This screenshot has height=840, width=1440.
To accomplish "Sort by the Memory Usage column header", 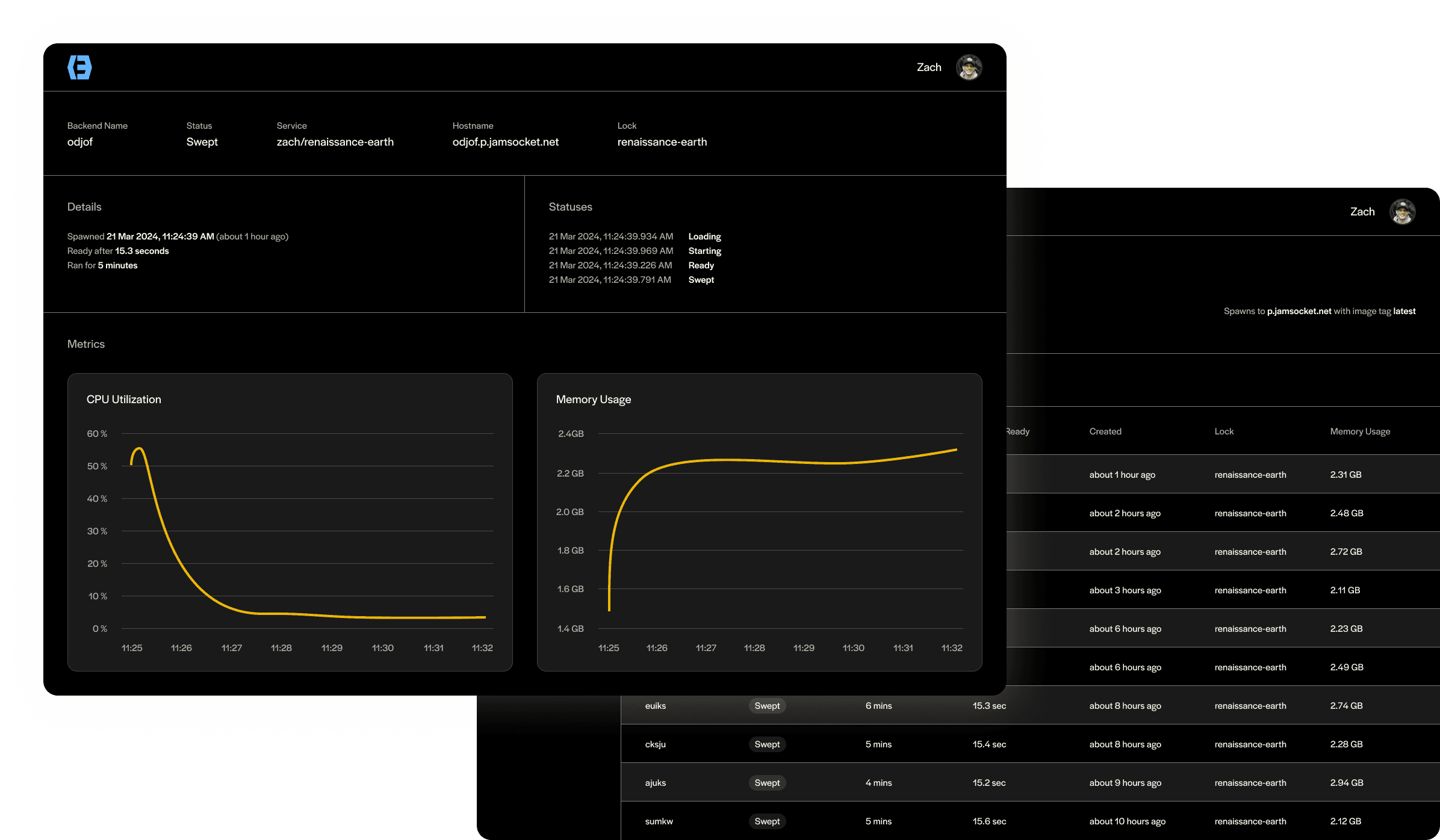I will tap(1359, 431).
